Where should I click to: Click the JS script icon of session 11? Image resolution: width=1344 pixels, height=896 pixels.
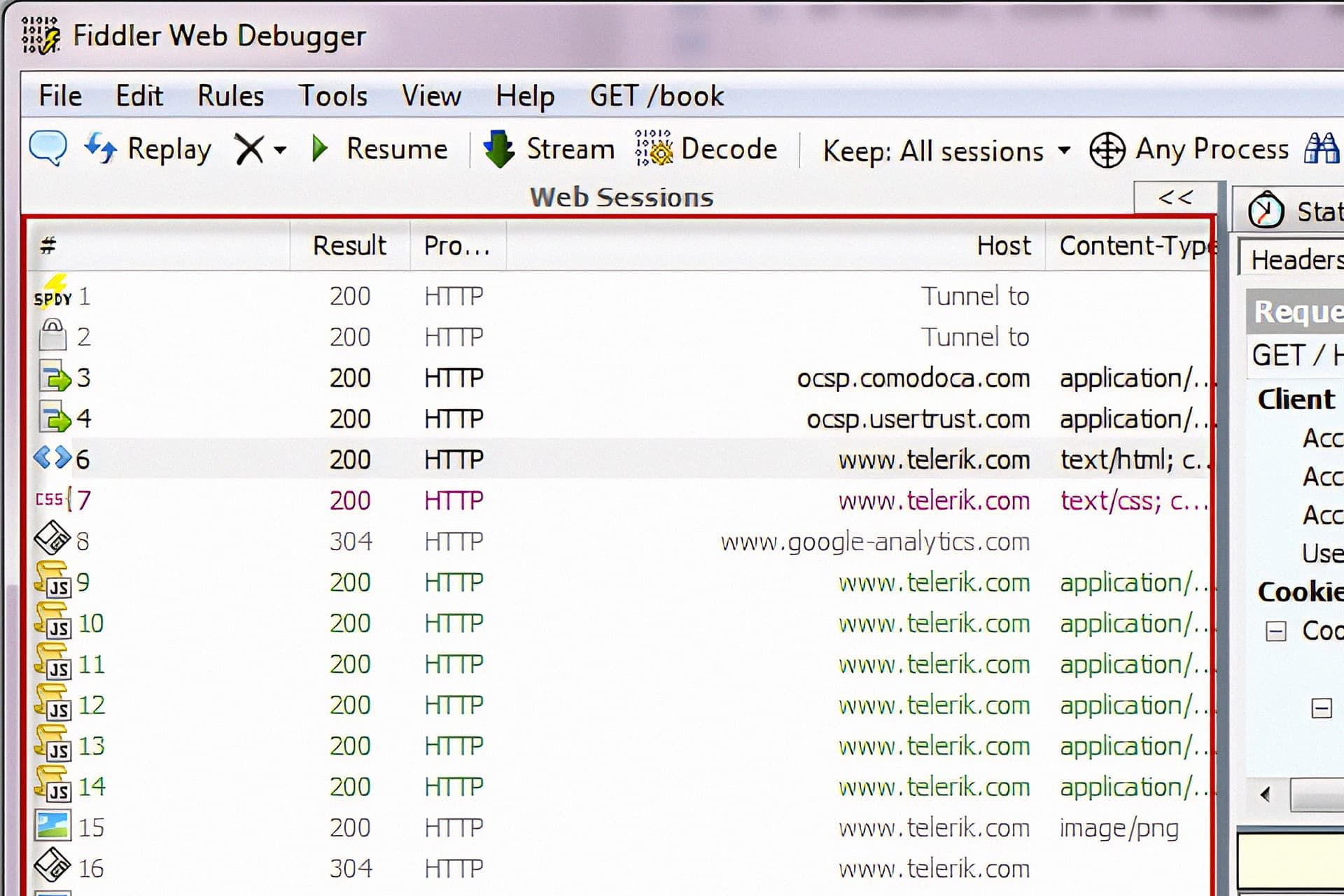coord(53,661)
